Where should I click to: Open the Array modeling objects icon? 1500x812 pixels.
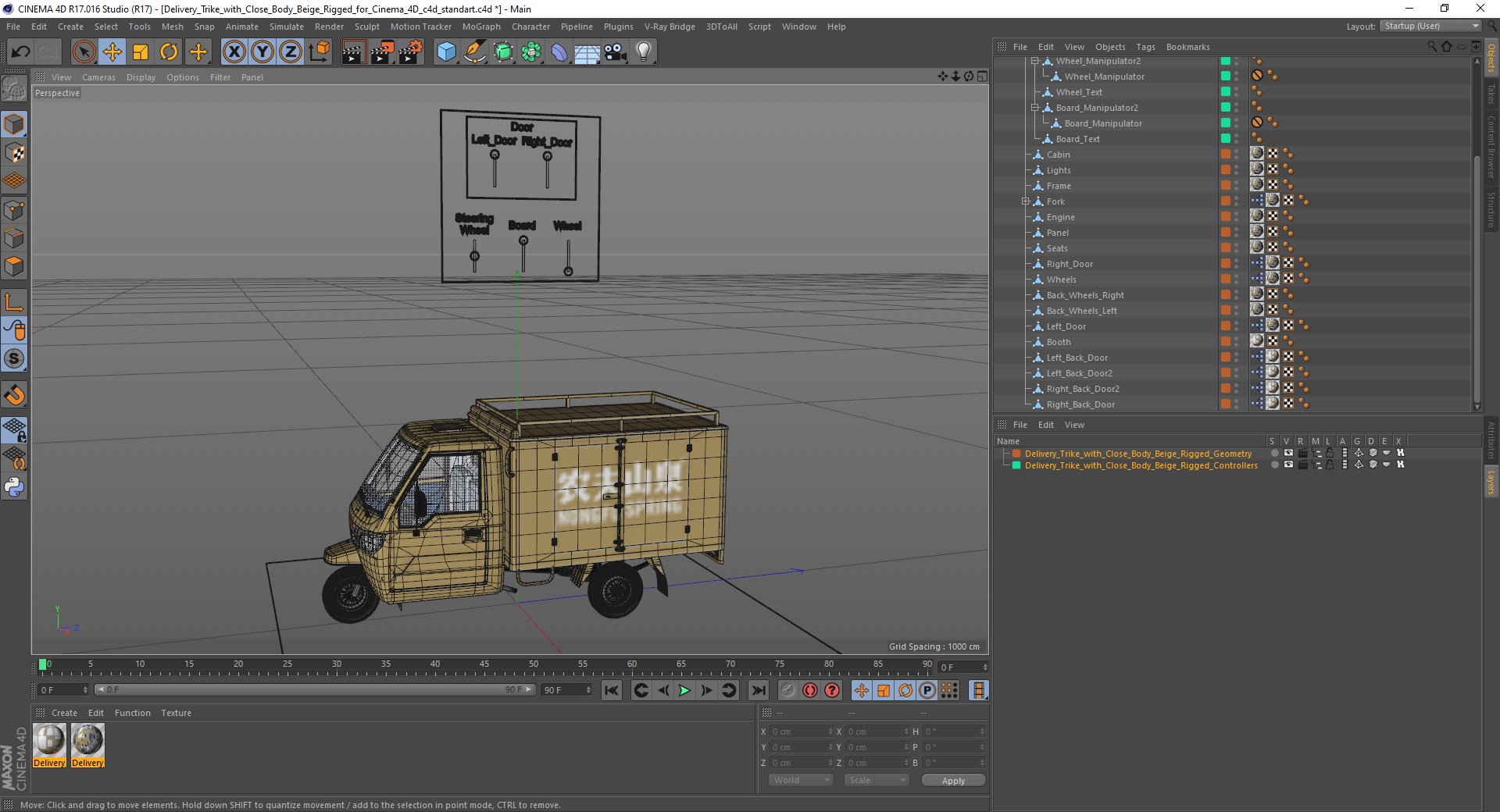point(531,52)
